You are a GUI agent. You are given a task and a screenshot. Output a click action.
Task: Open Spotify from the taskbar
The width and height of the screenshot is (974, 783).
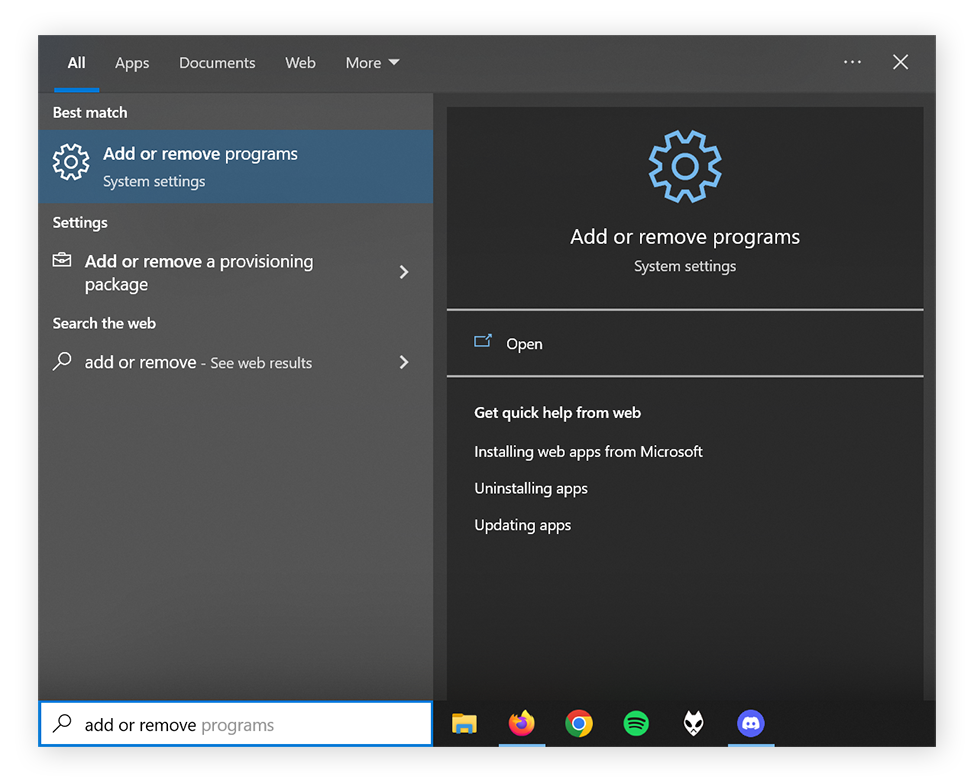pyautogui.click(x=636, y=723)
